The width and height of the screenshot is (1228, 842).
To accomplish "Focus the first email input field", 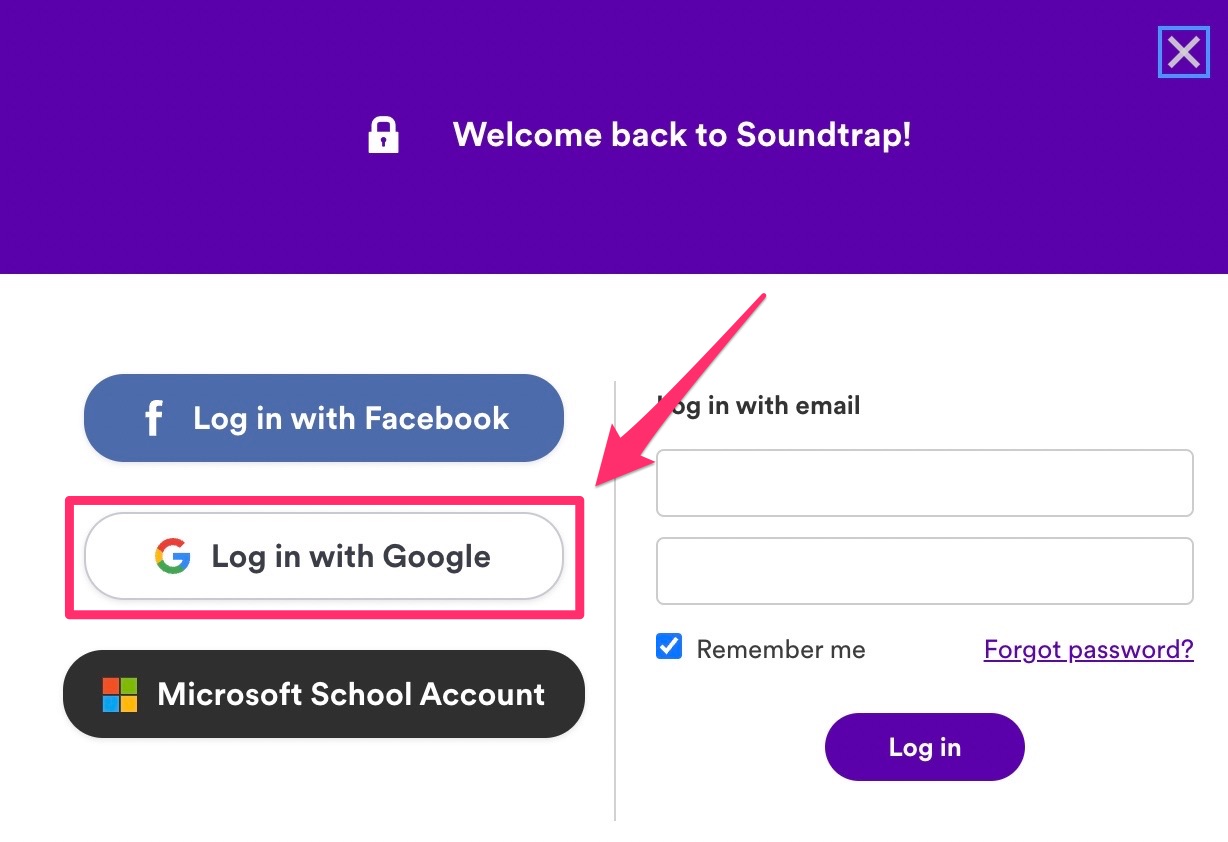I will coord(925,483).
